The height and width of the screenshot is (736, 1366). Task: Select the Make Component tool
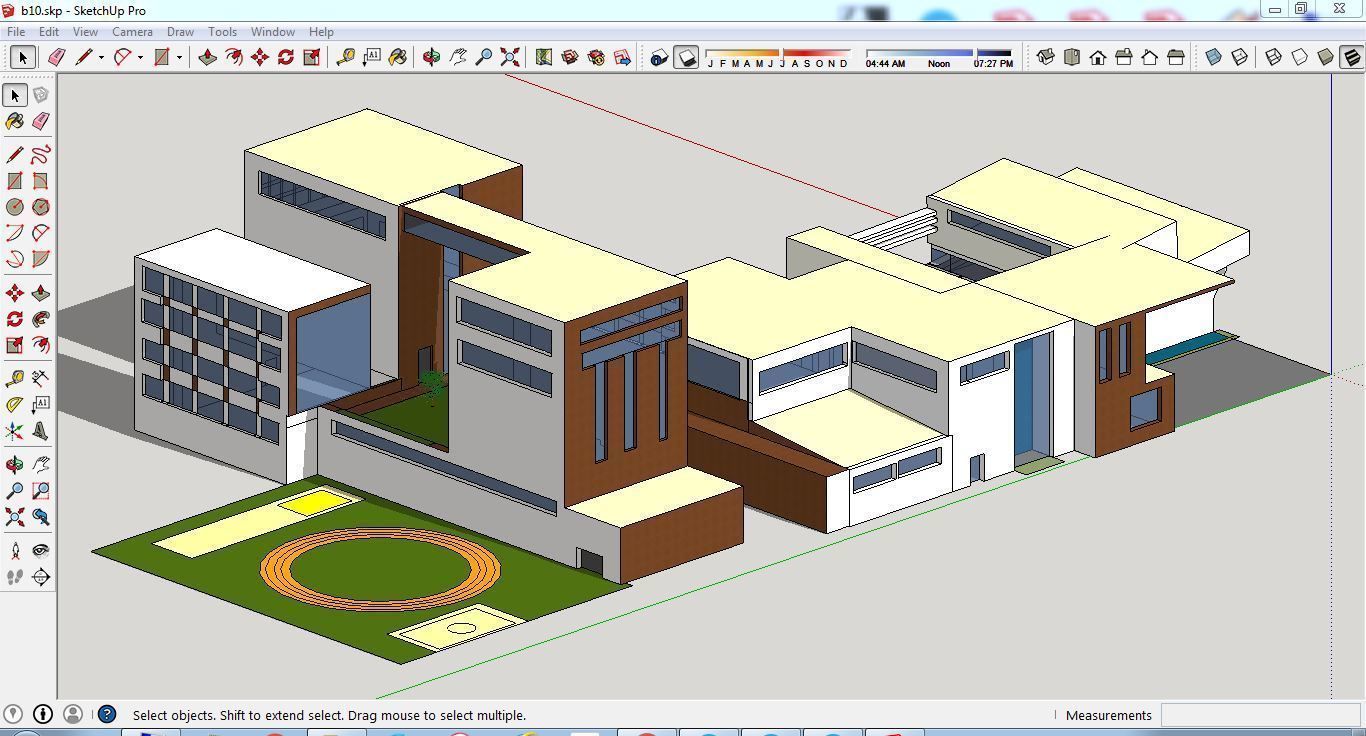41,95
